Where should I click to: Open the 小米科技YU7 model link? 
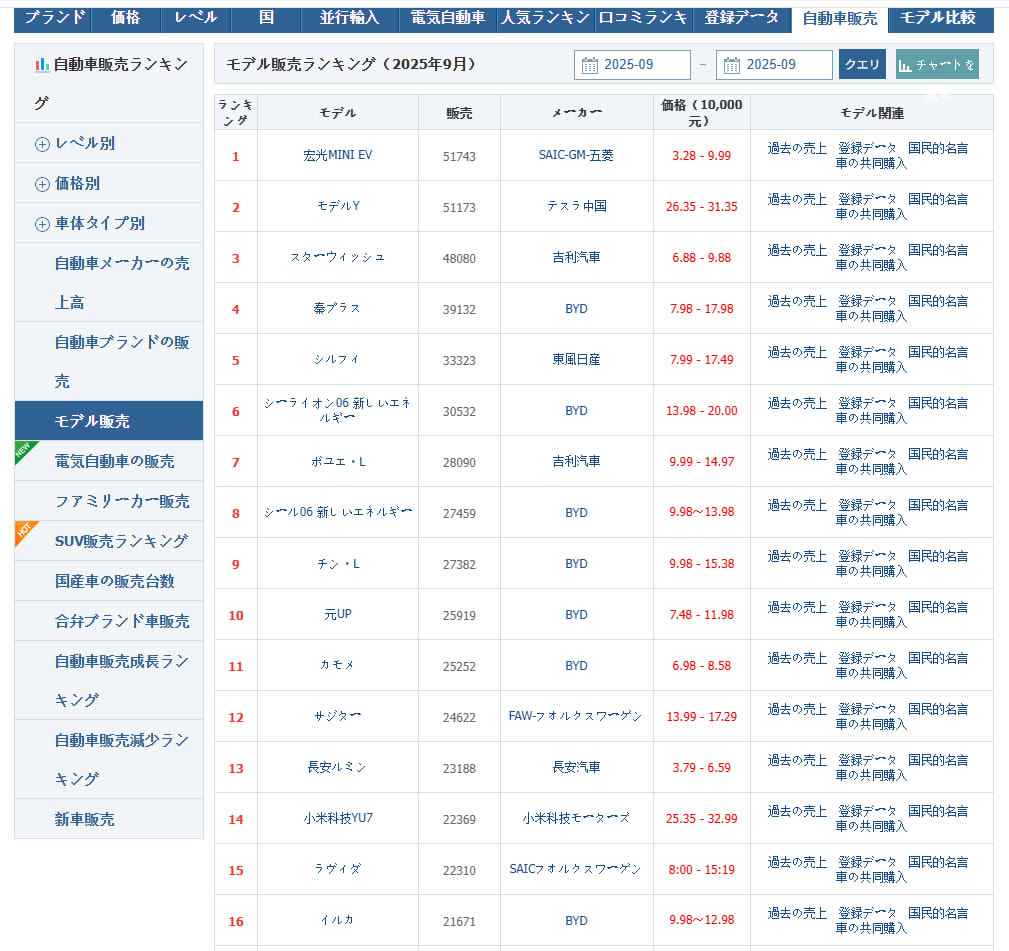[337, 819]
